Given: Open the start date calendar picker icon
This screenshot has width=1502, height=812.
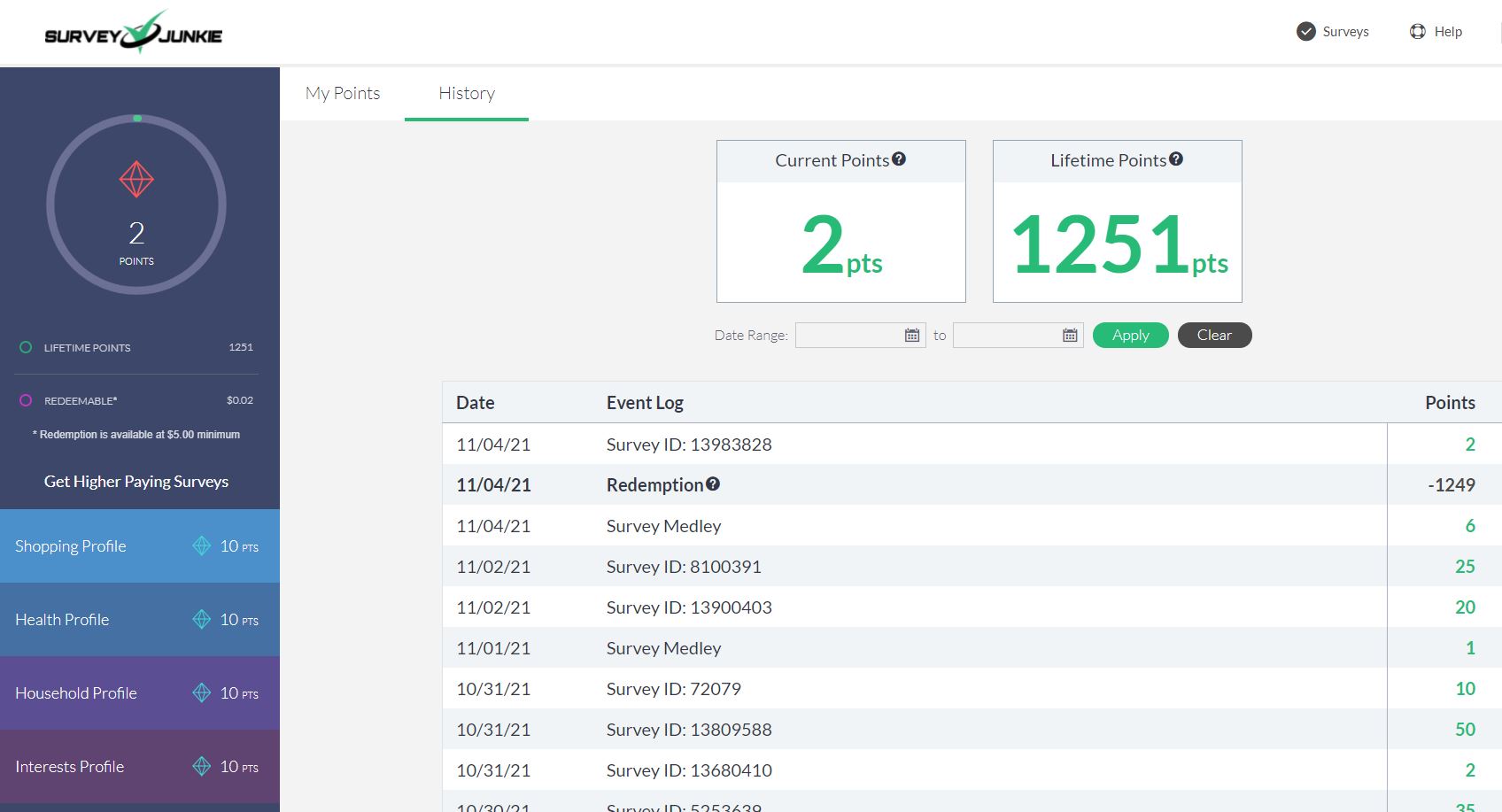Looking at the screenshot, I should (912, 336).
